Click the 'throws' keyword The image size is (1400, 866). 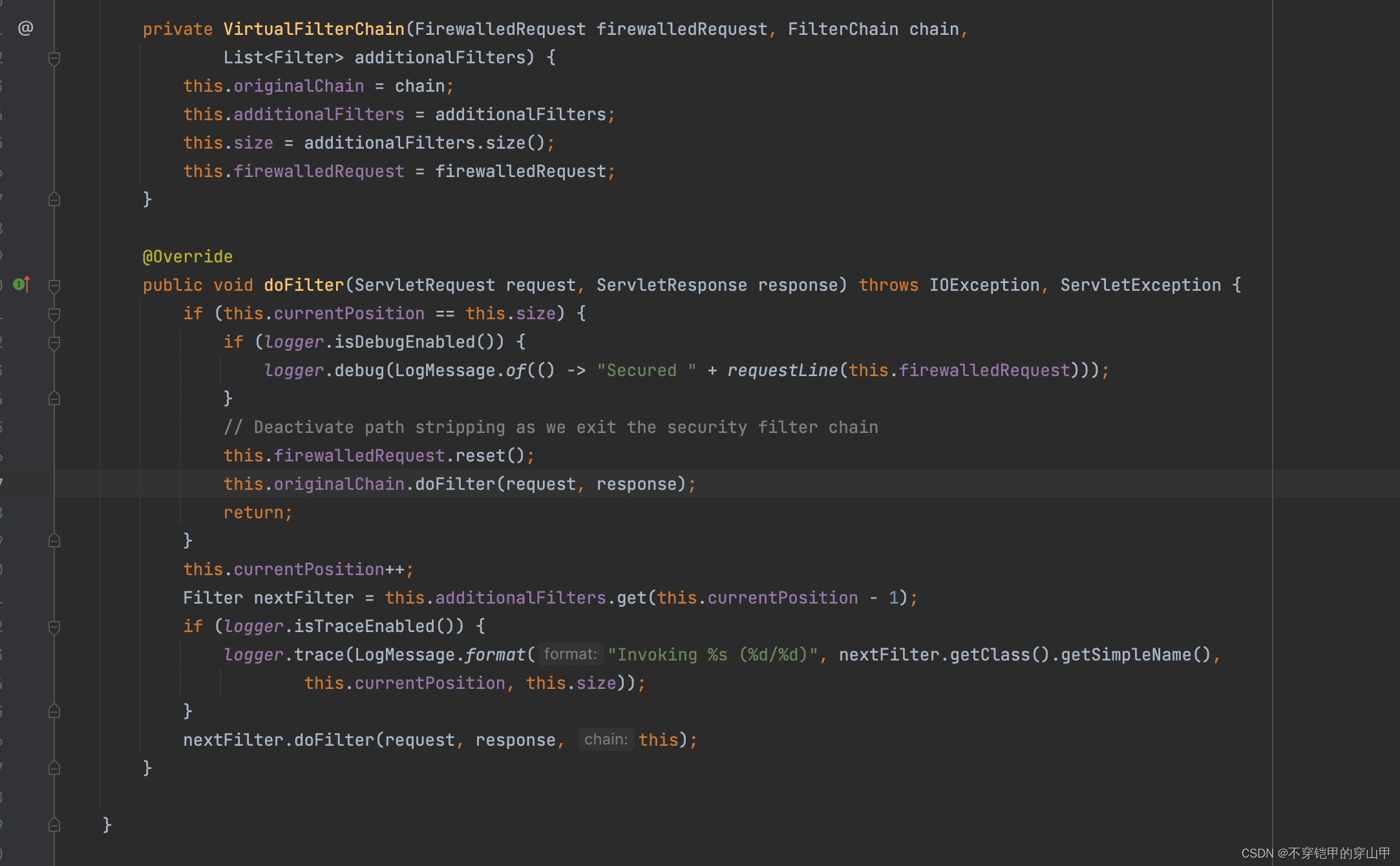[x=888, y=285]
